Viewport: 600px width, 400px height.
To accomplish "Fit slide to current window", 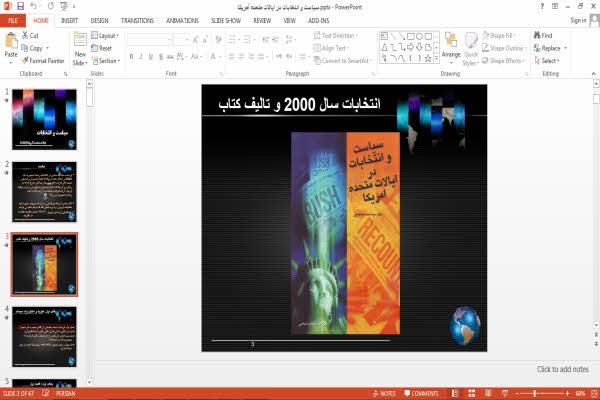I will tap(595, 393).
